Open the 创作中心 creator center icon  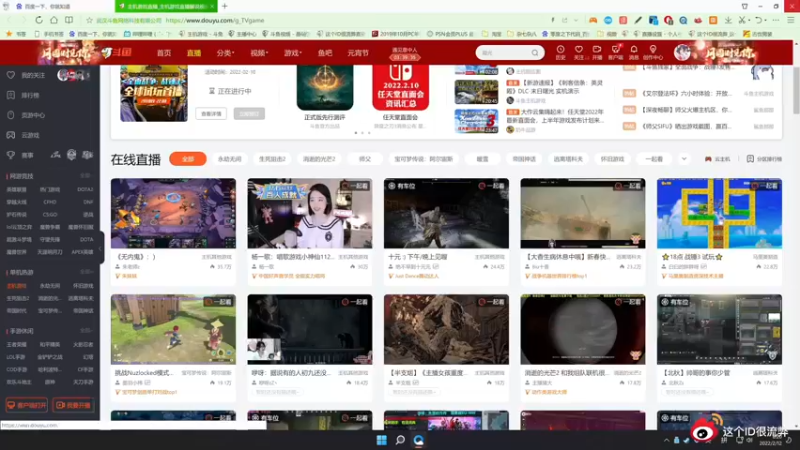click(x=653, y=49)
